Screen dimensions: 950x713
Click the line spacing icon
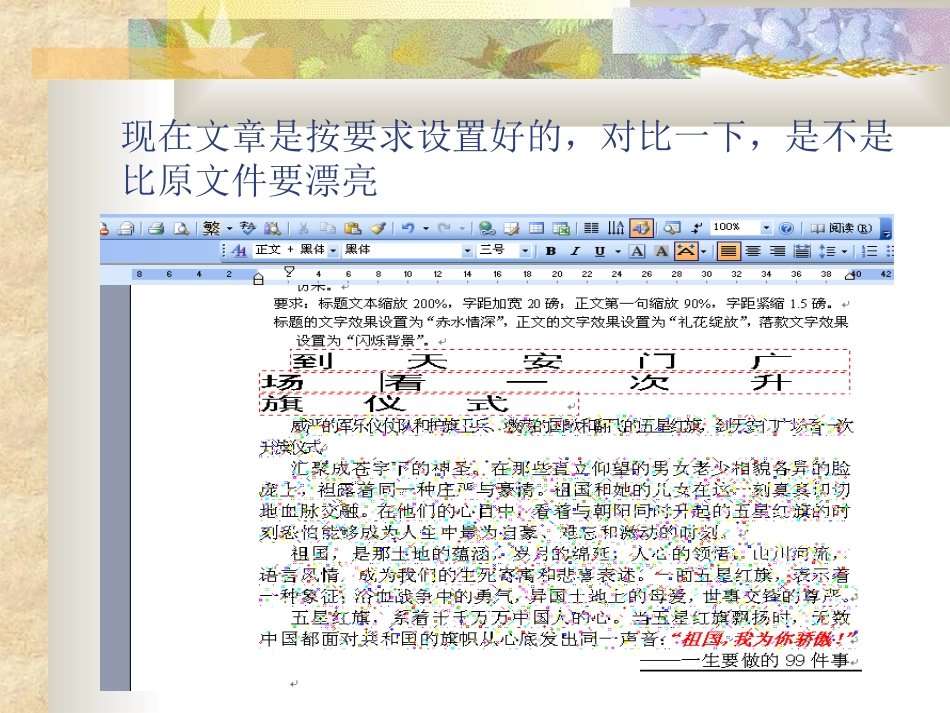pos(826,251)
